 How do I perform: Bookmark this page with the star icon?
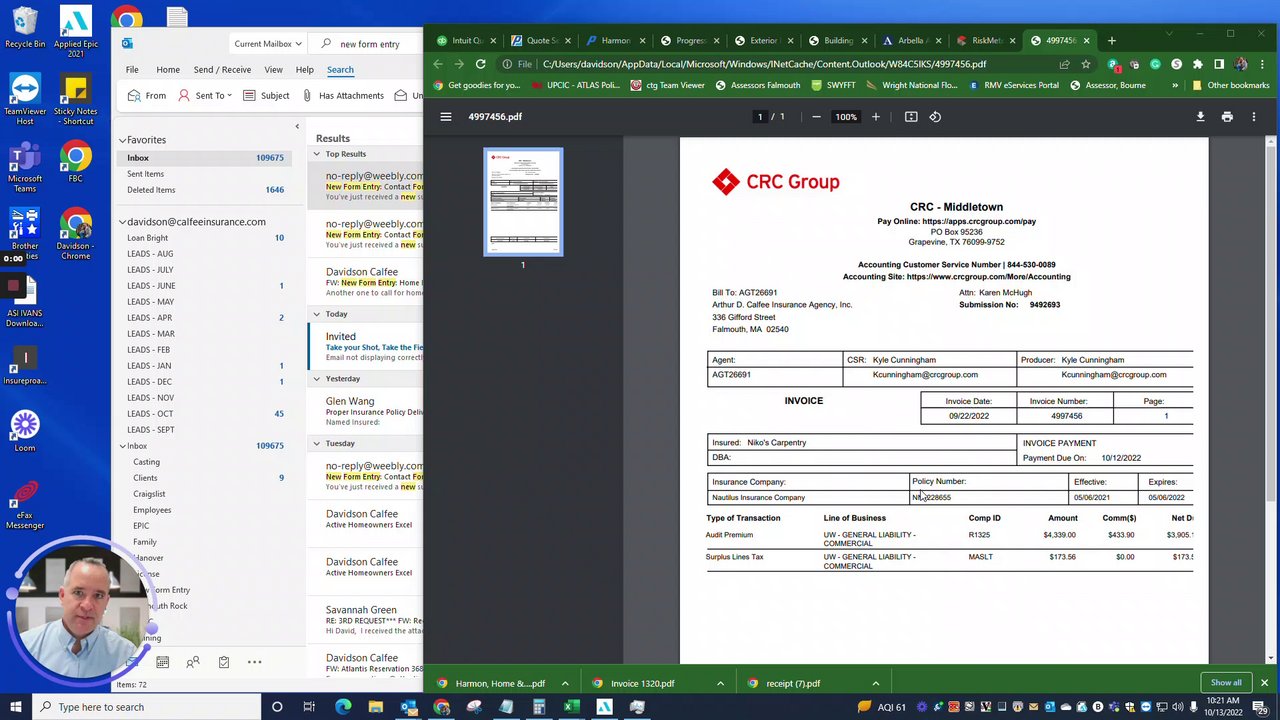(1086, 64)
